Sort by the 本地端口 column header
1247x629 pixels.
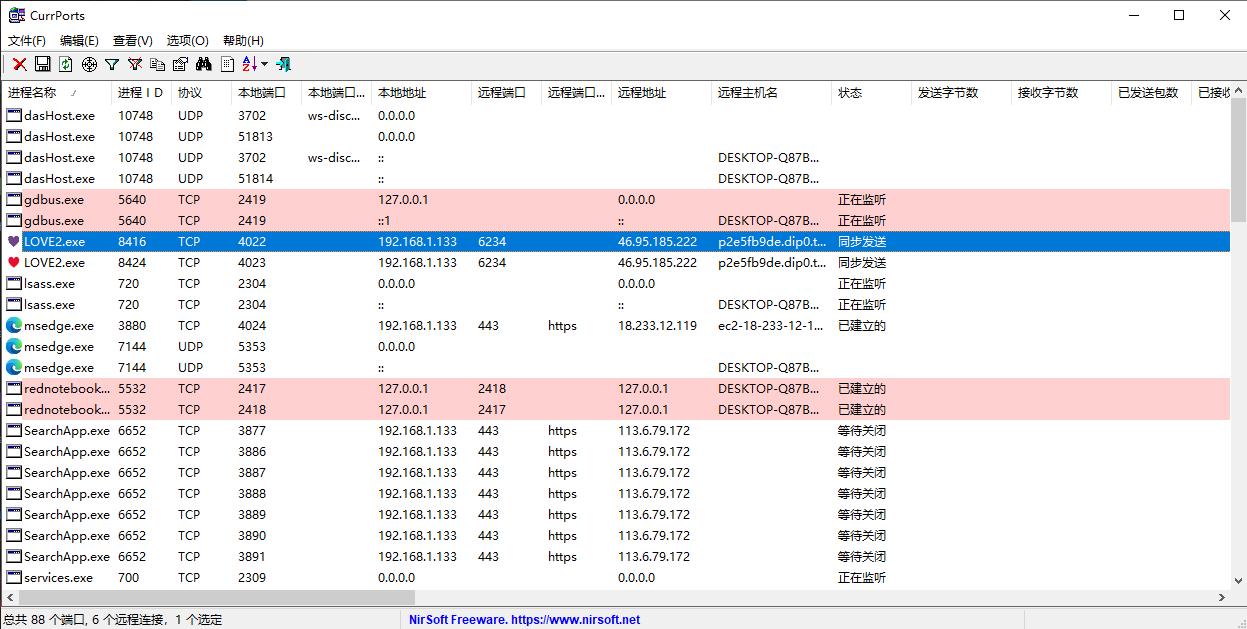tap(266, 93)
